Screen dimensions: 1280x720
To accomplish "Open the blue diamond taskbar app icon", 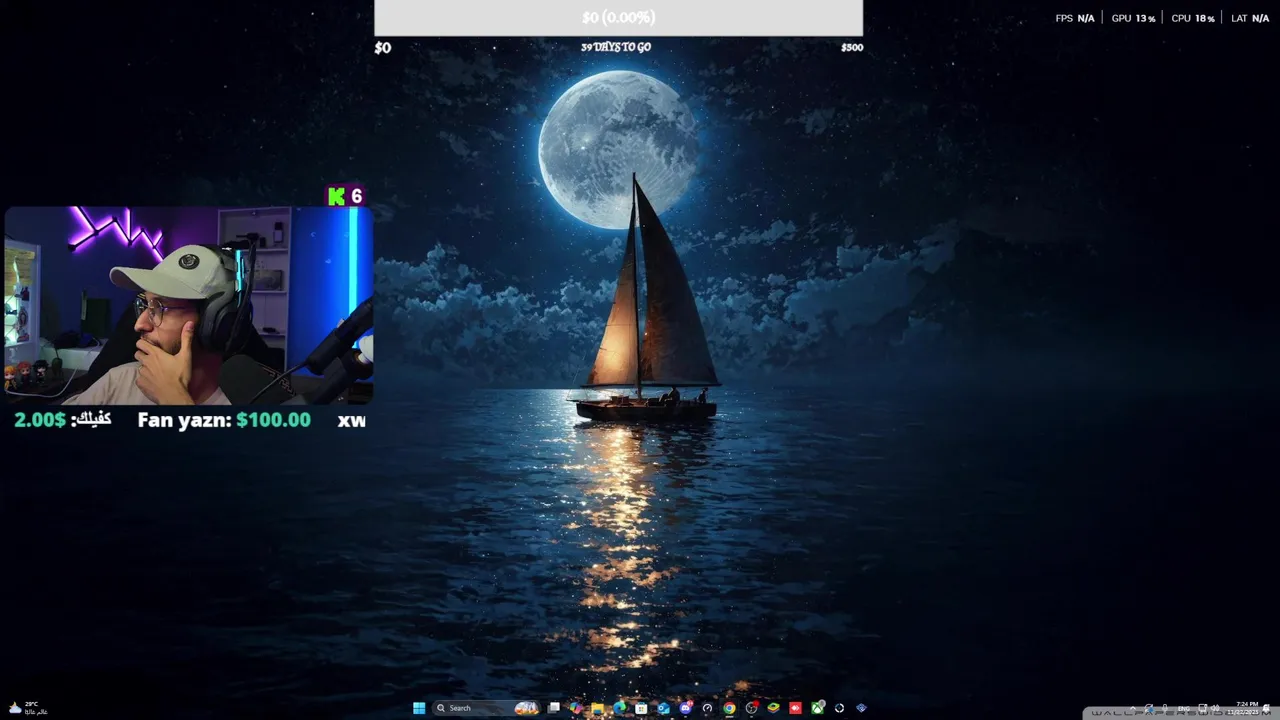I will coord(861,708).
